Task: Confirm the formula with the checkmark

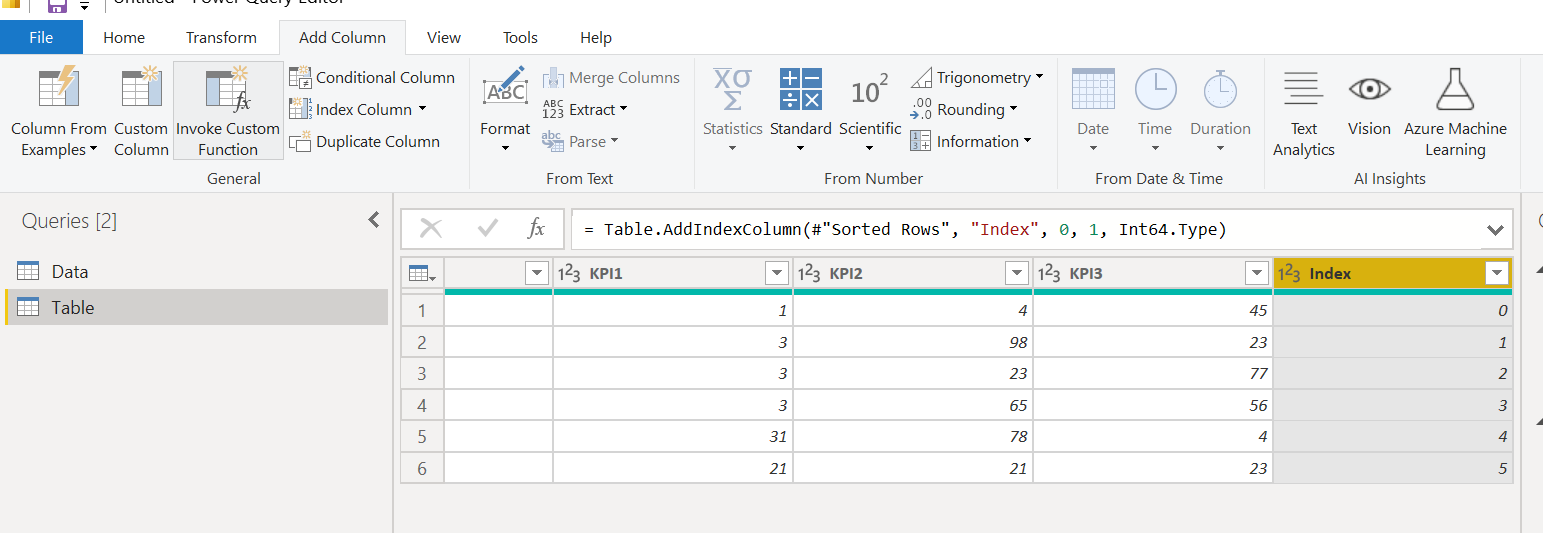Action: (488, 229)
